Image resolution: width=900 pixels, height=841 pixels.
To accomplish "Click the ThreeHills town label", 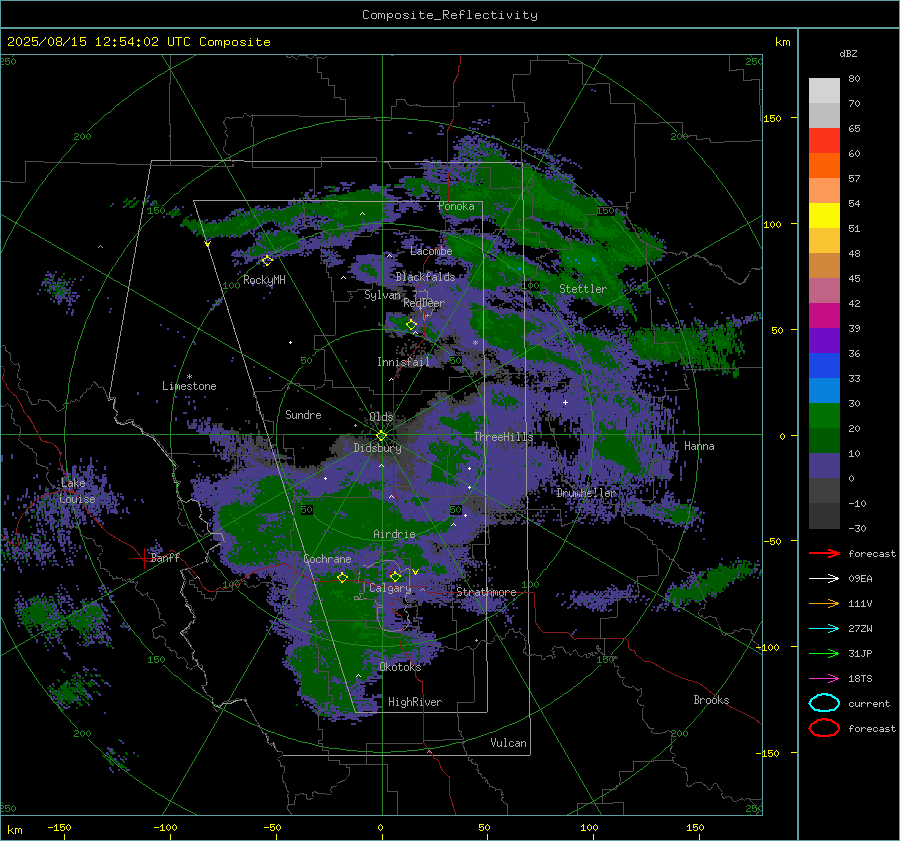I will click(x=503, y=437).
